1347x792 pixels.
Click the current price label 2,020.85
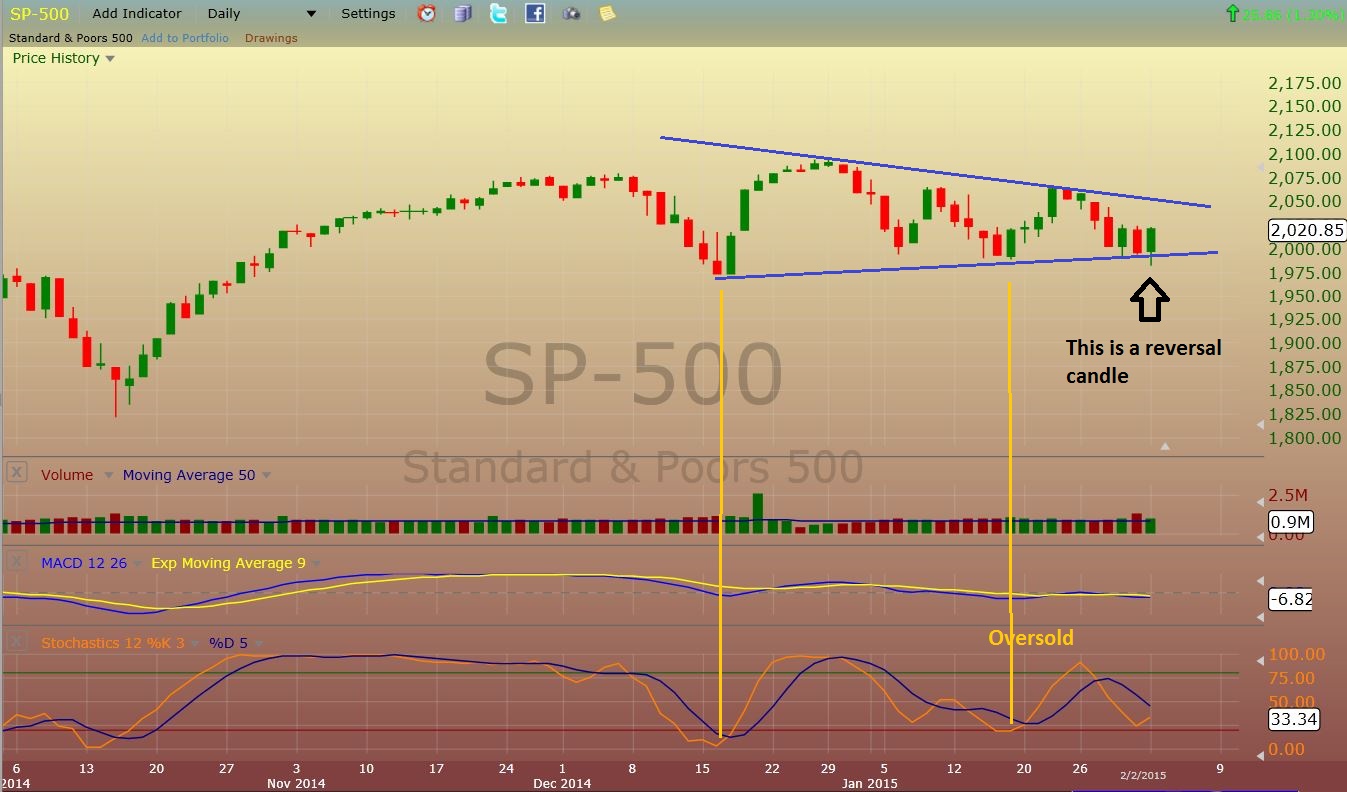pos(1307,229)
